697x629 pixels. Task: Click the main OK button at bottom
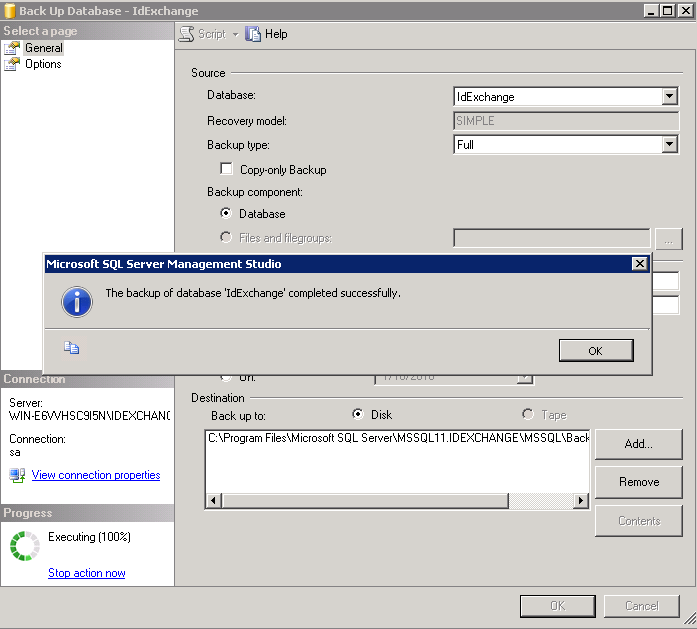pyautogui.click(x=557, y=606)
